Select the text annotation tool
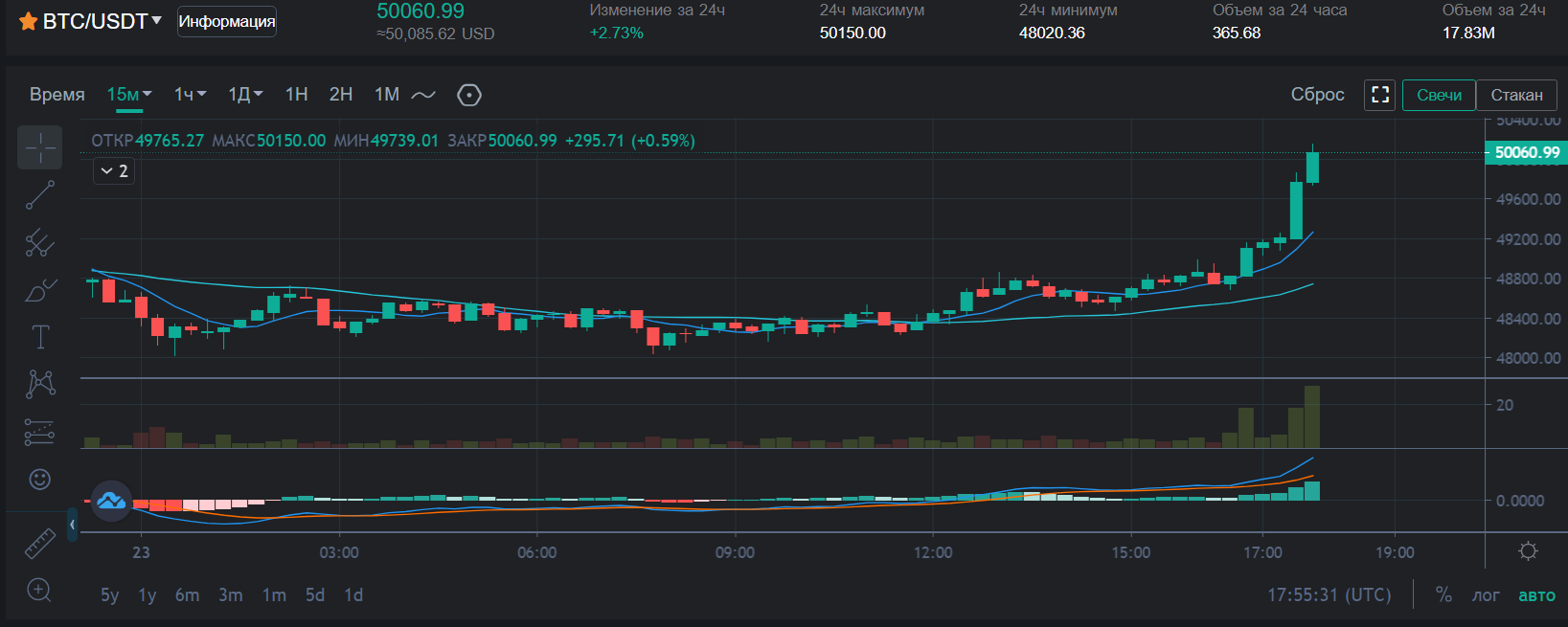 (x=40, y=337)
